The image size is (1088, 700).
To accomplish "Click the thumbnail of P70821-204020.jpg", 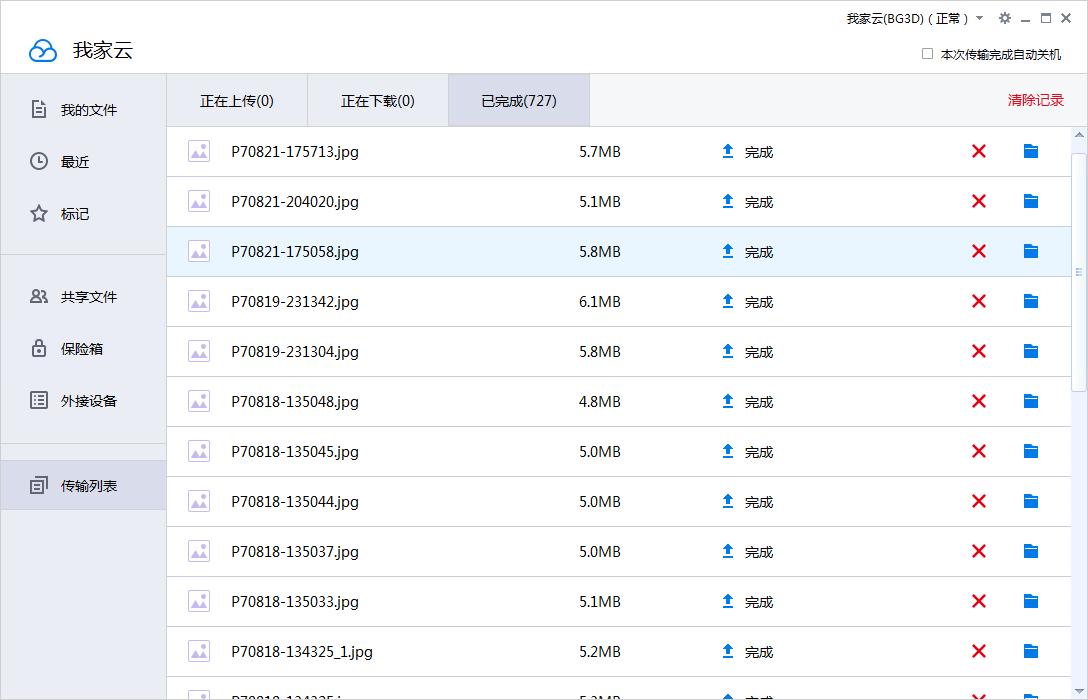I will coord(198,201).
